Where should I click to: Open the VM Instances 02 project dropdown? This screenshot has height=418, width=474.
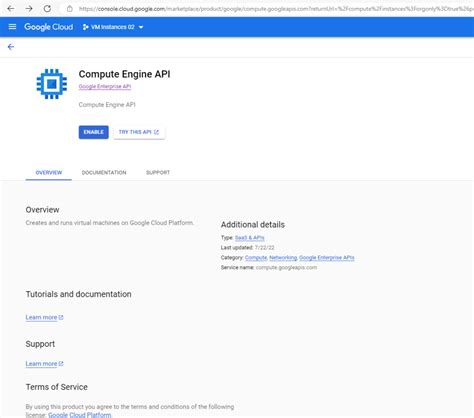(113, 27)
